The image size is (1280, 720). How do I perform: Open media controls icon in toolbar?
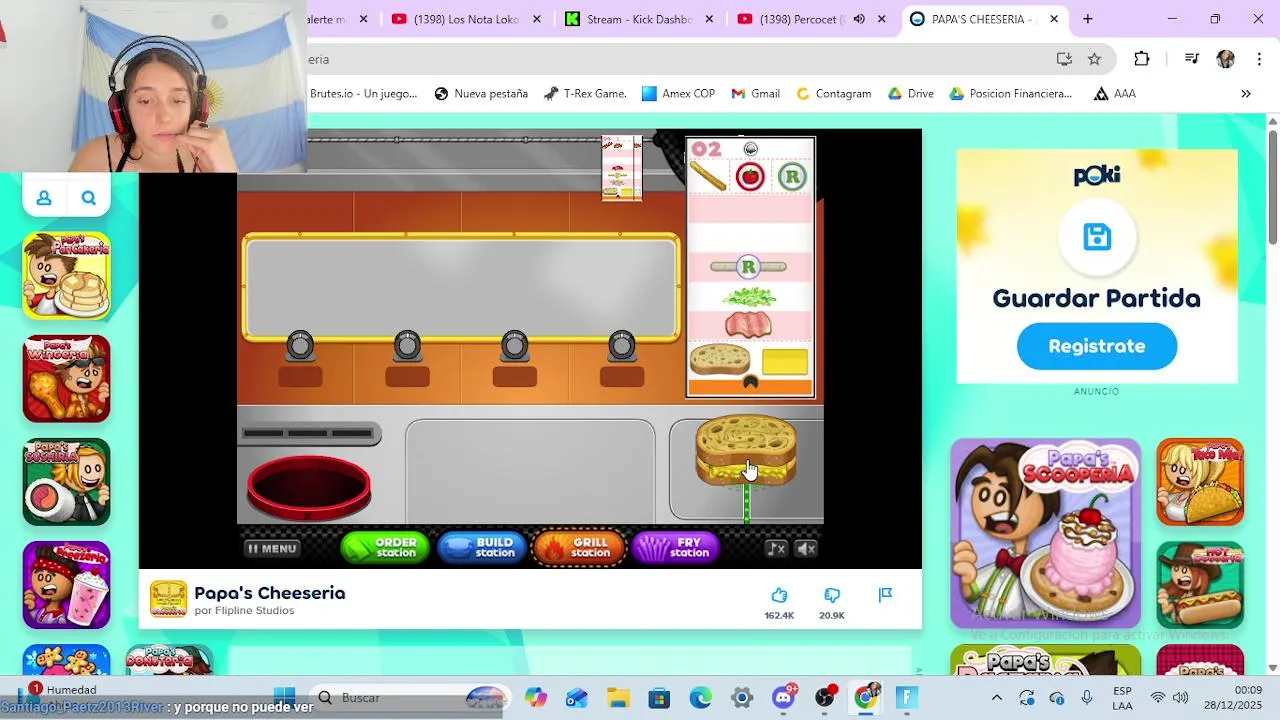tap(1191, 59)
